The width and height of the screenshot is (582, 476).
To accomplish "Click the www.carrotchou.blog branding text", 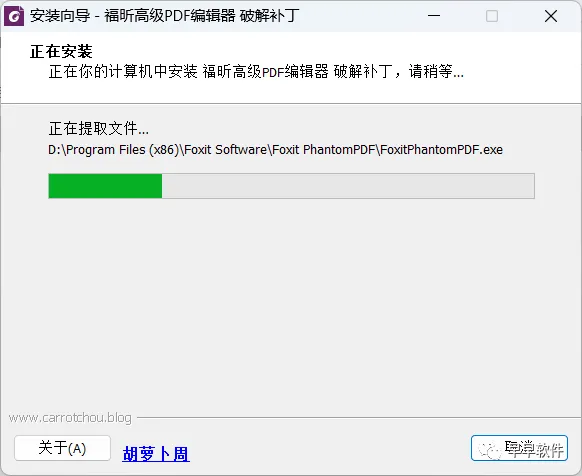I will tap(70, 418).
